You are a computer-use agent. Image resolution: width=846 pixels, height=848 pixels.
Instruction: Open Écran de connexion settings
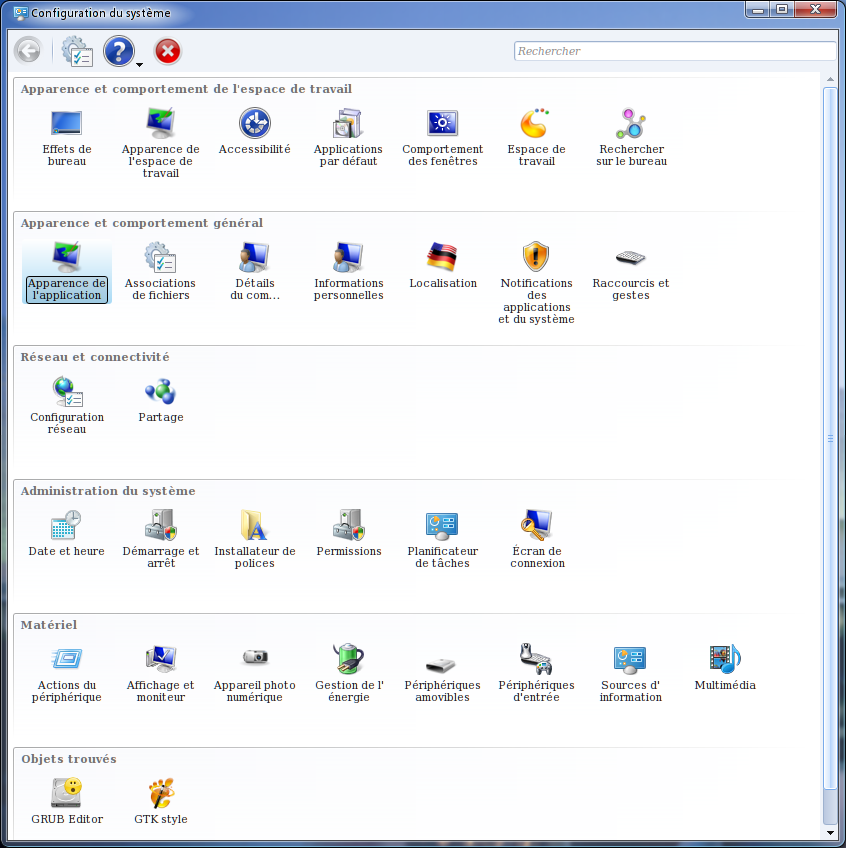537,540
